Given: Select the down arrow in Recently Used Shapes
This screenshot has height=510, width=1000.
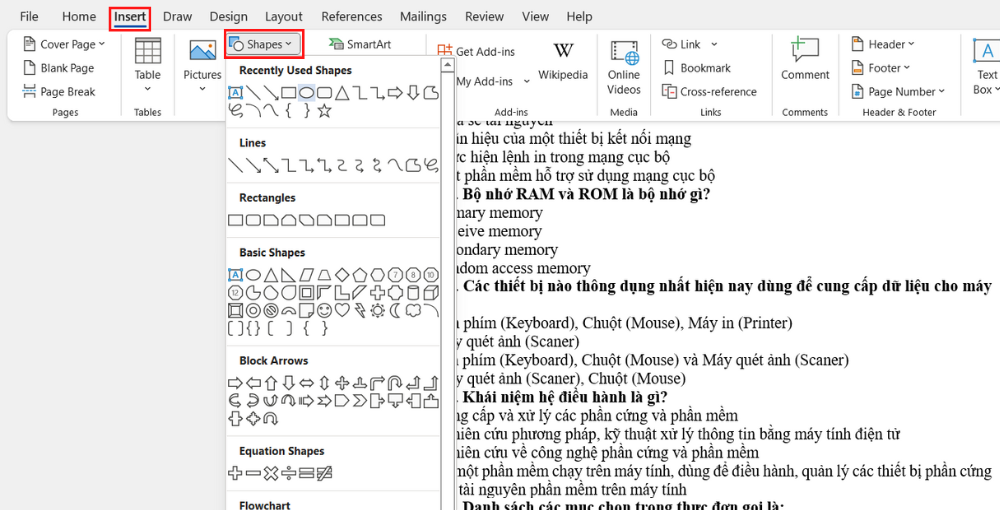Looking at the screenshot, I should [413, 93].
